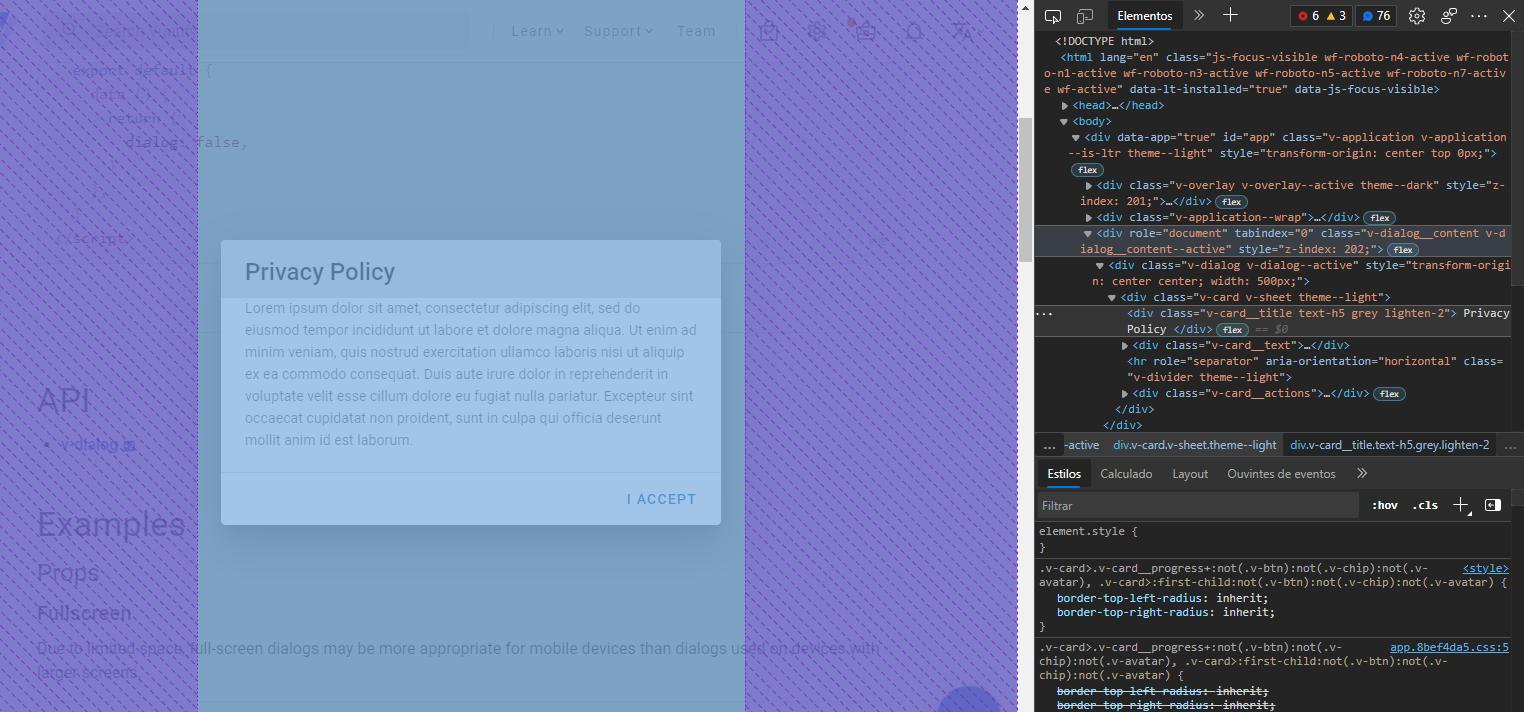Collapse the v-dialog__content div node
Image resolution: width=1524 pixels, height=712 pixels.
1088,234
